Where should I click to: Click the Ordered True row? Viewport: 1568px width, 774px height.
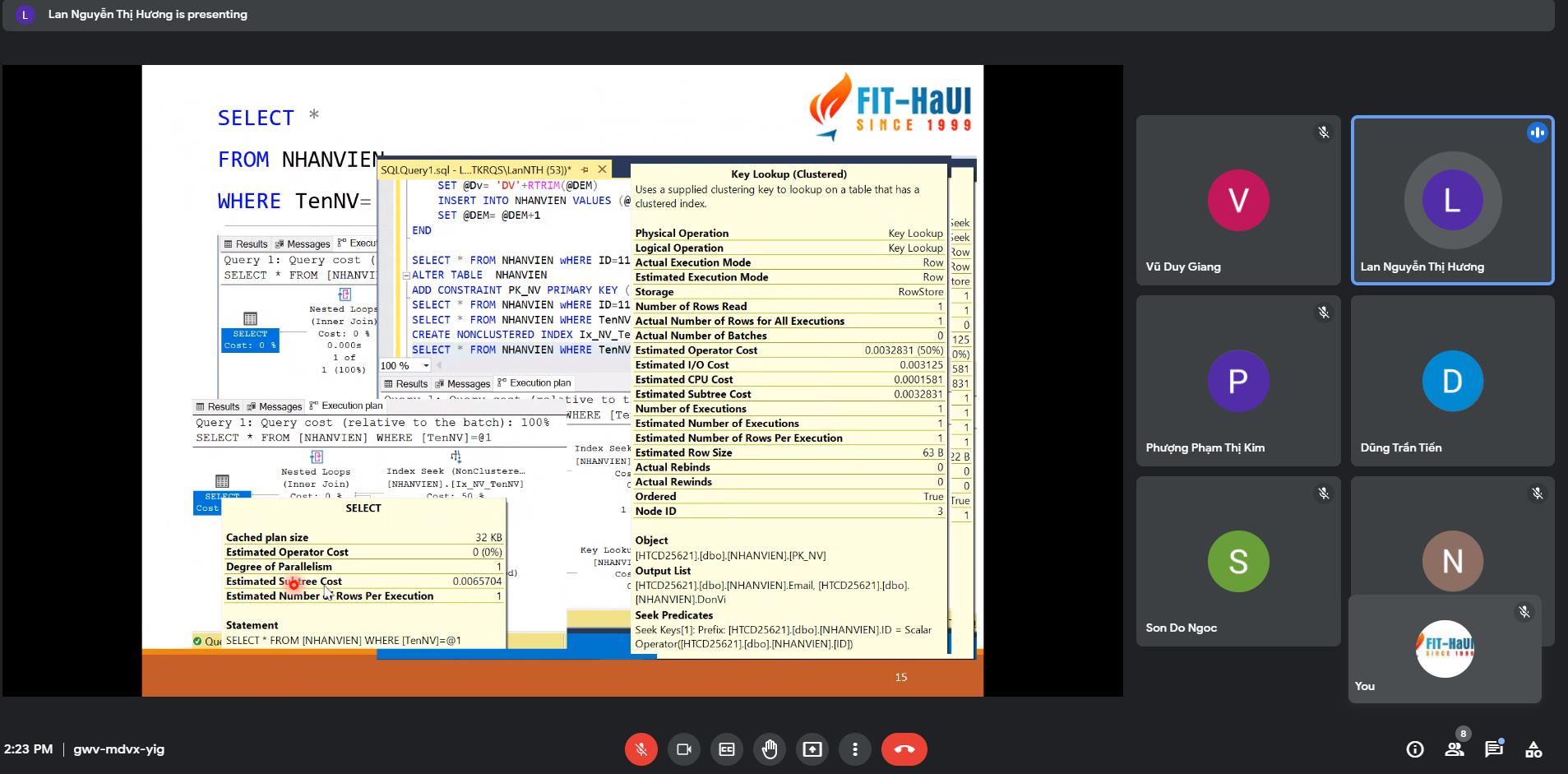point(789,497)
